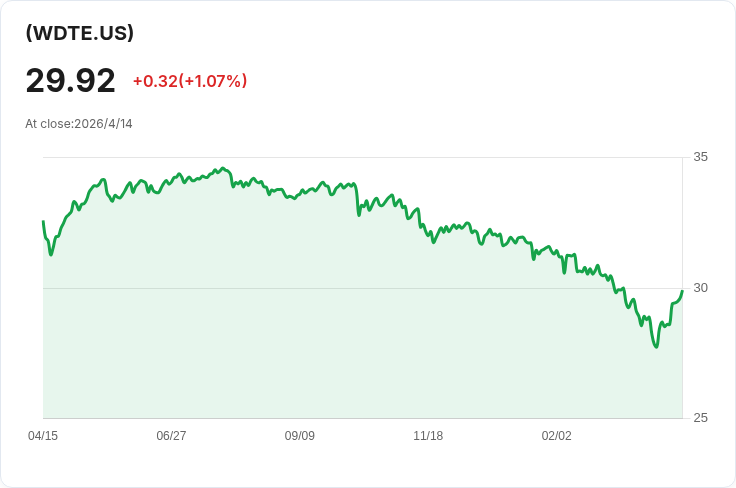Click the 11/18 date axis label
Screen dimensions: 736x488
(428, 436)
